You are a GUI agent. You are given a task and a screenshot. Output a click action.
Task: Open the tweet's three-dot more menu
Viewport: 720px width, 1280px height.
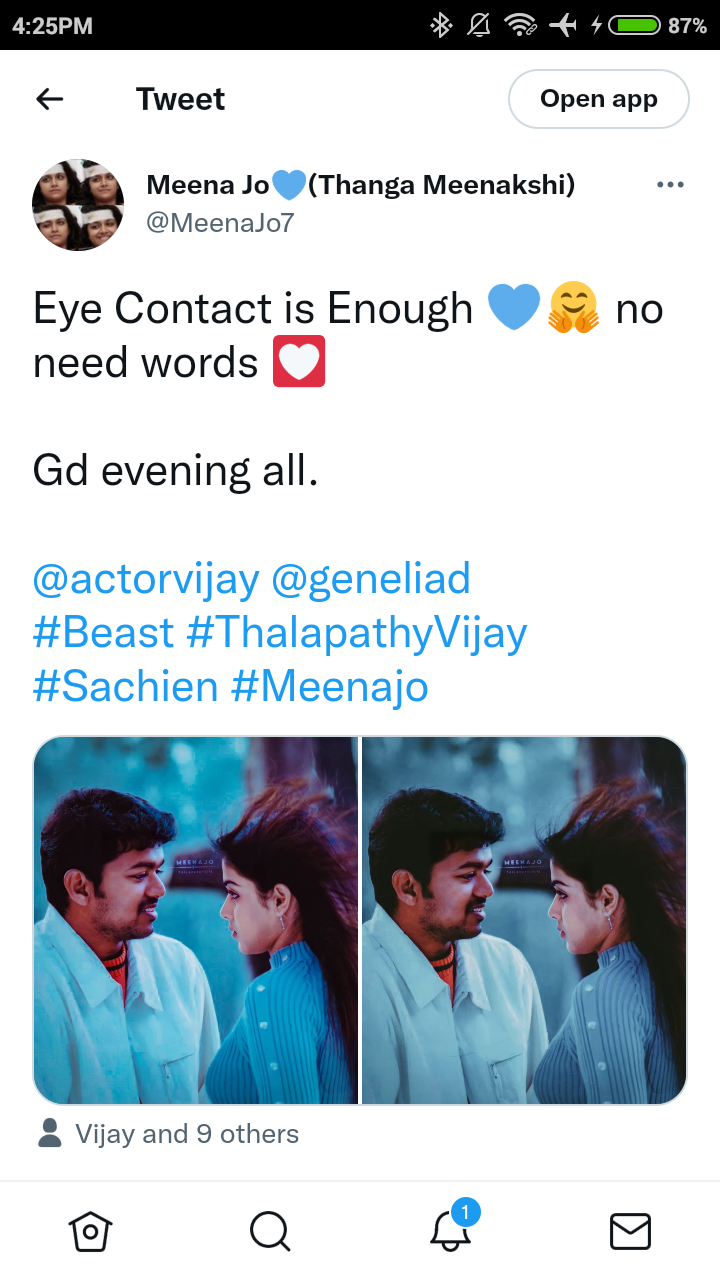pyautogui.click(x=669, y=185)
